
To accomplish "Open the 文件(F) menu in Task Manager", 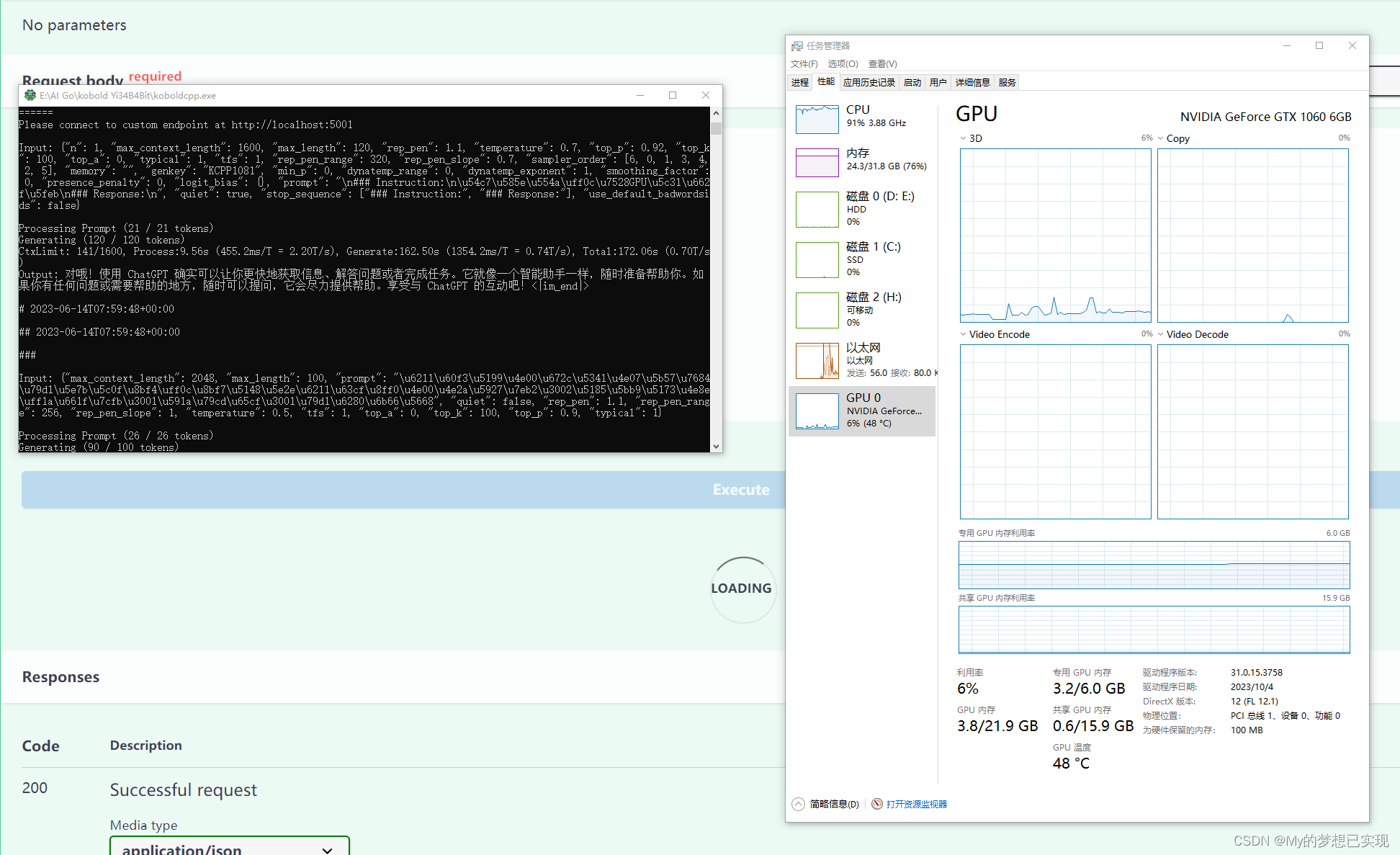I will [x=804, y=64].
